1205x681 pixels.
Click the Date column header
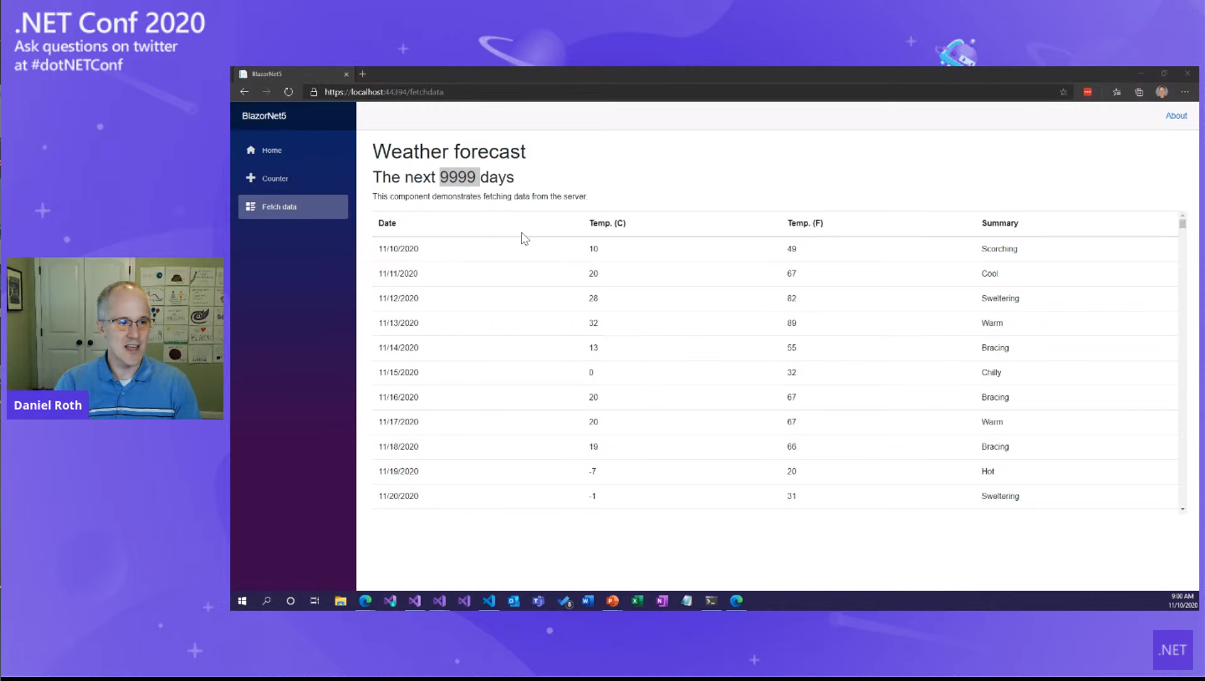pos(387,223)
